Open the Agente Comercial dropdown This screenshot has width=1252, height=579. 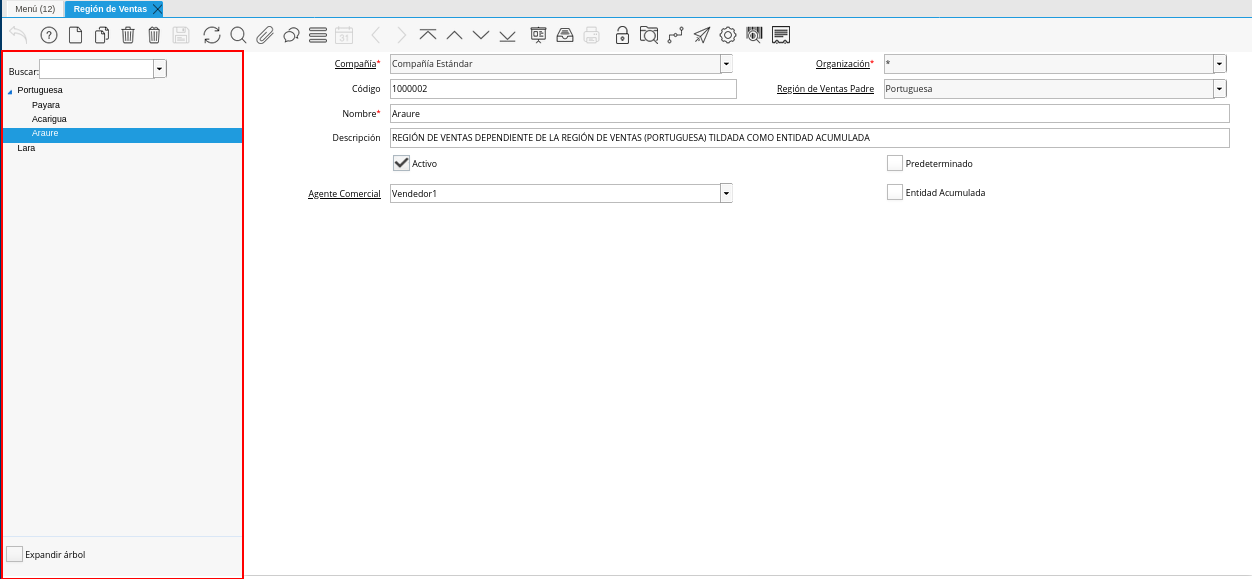(x=726, y=193)
